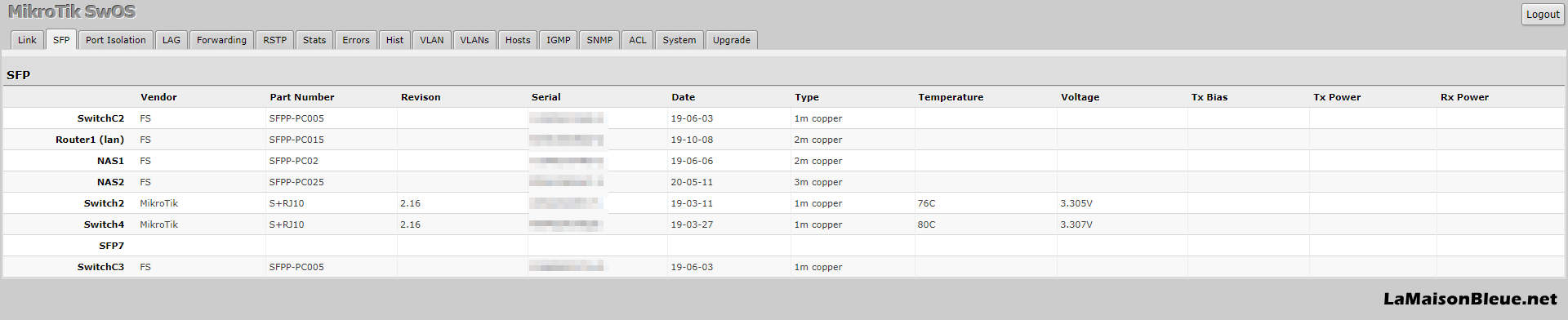Open the Link tab
This screenshot has height=320, width=1568.
(27, 40)
